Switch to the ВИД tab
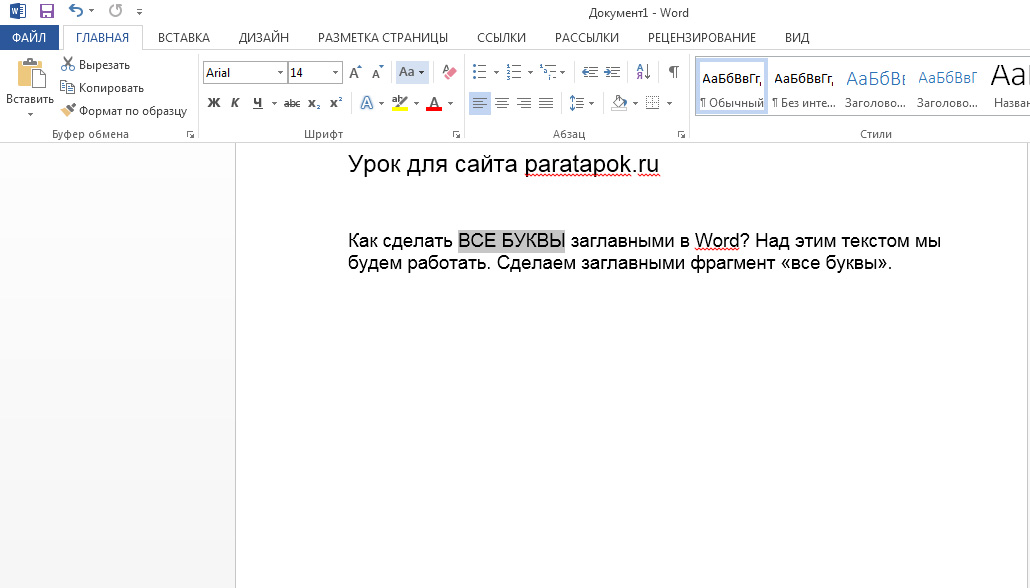1030x588 pixels. click(x=797, y=37)
